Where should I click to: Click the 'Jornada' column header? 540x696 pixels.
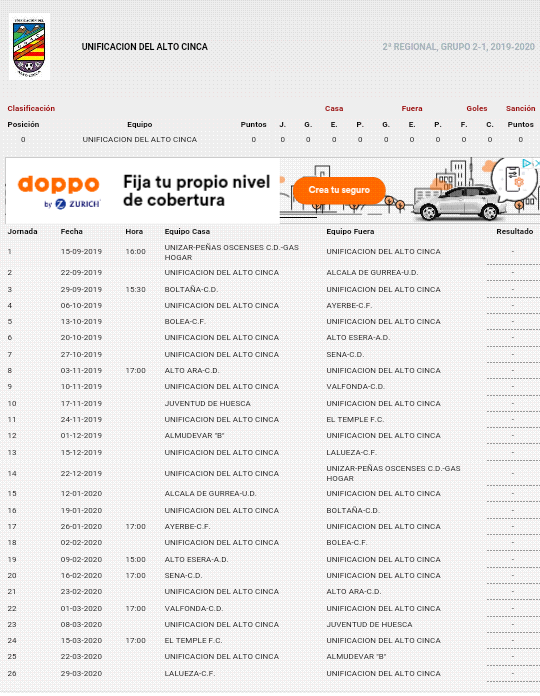pos(23,231)
